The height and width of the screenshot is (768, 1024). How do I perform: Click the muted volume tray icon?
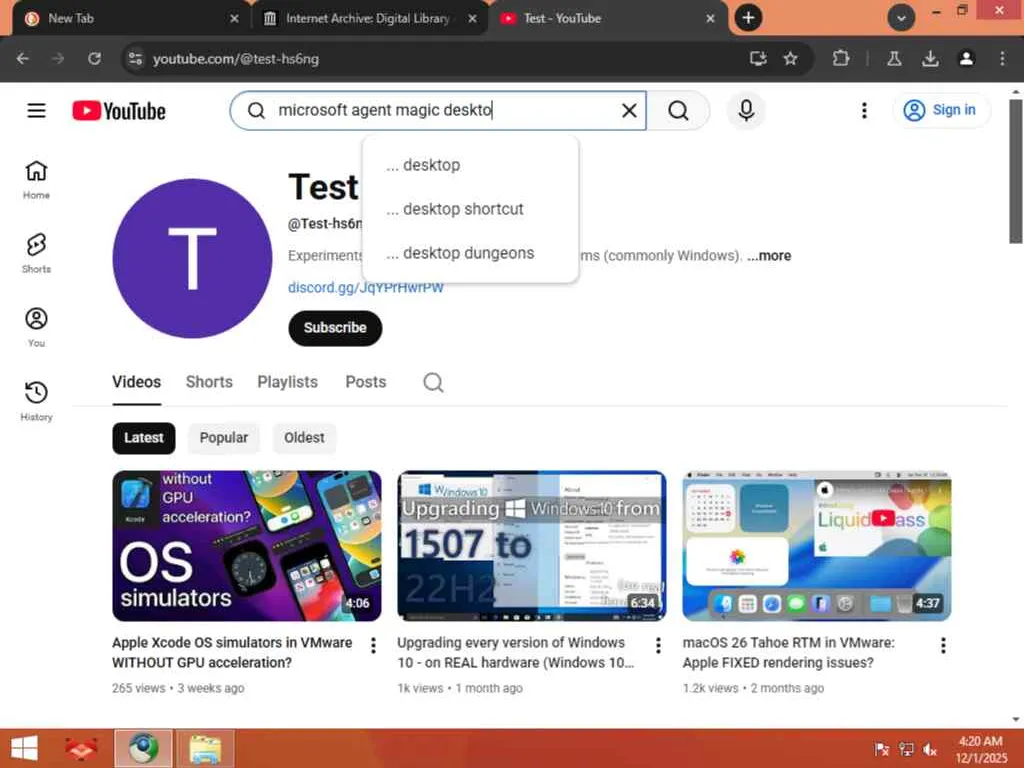(930, 749)
